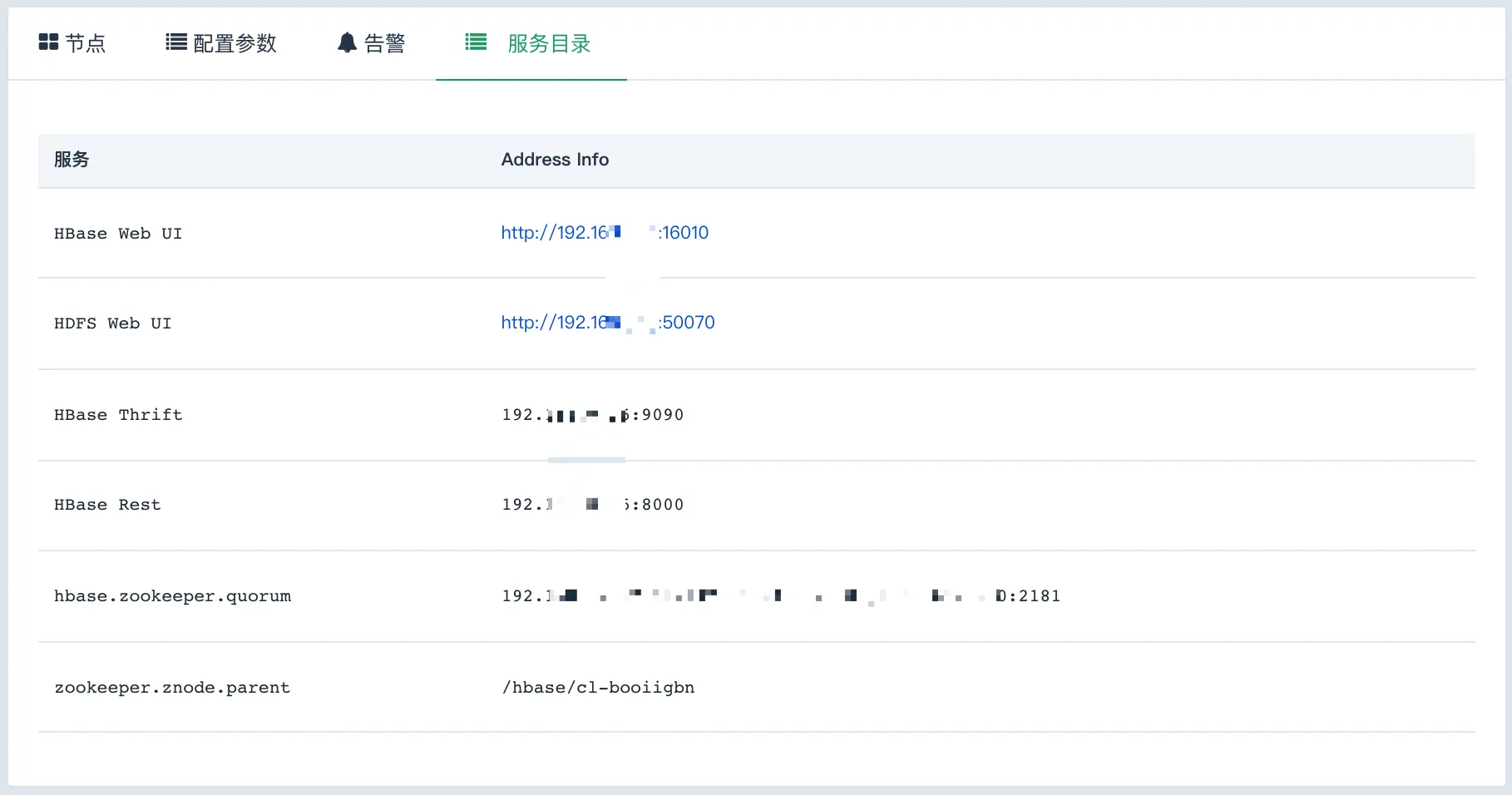Select the 服务目录 tab
The height and width of the screenshot is (795, 1512).
[x=531, y=43]
